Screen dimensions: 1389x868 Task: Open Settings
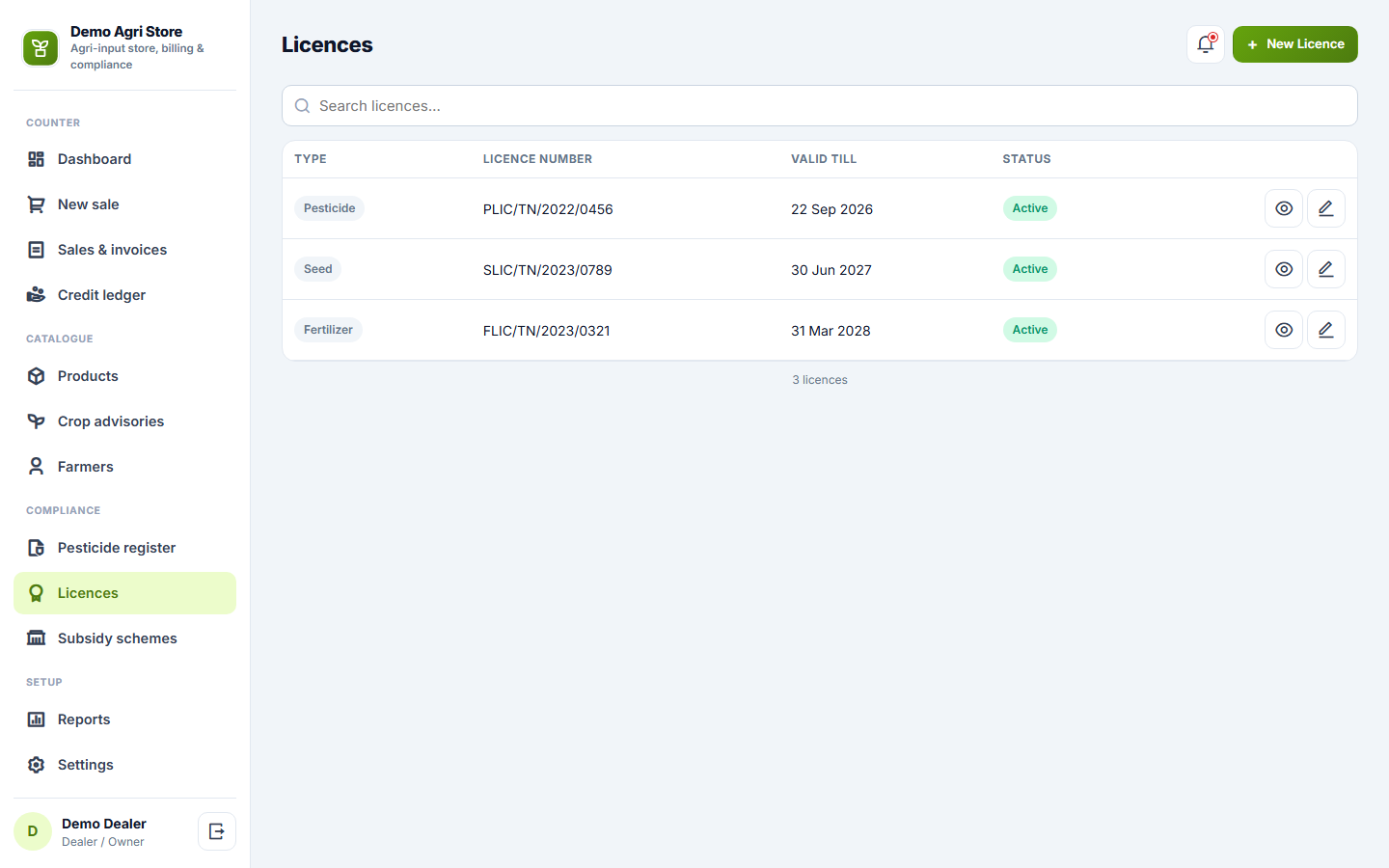(124, 765)
